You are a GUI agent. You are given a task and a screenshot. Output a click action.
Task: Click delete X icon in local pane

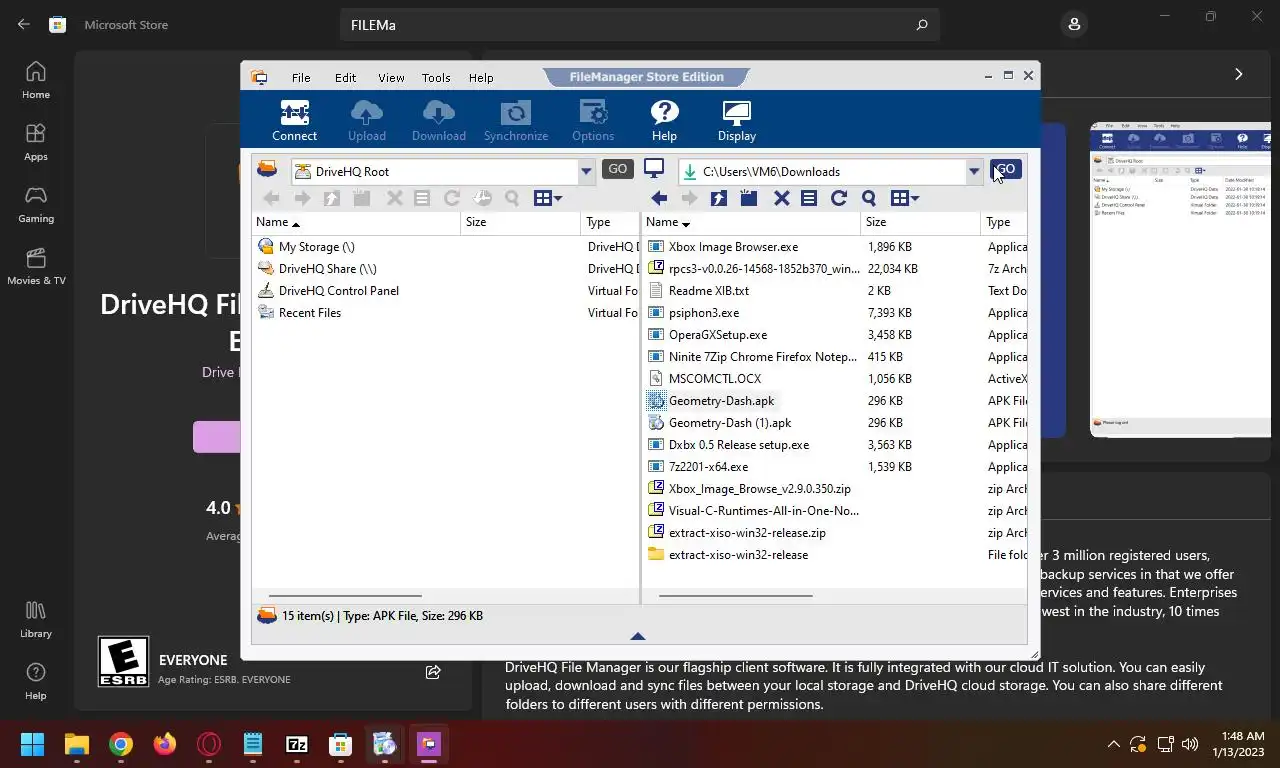[781, 198]
